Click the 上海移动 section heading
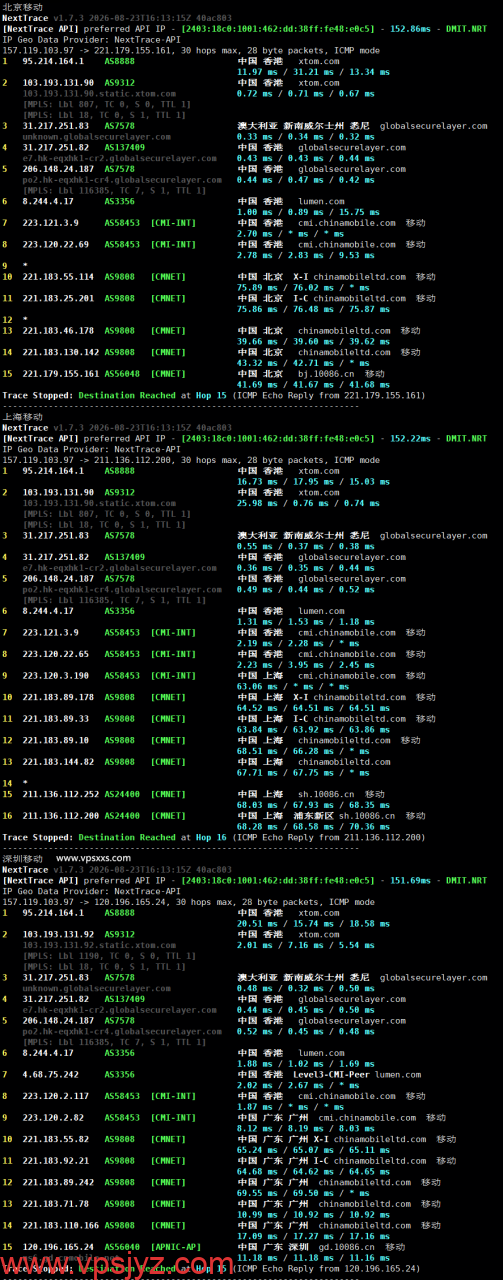This screenshot has height=1280, width=503. (23, 417)
